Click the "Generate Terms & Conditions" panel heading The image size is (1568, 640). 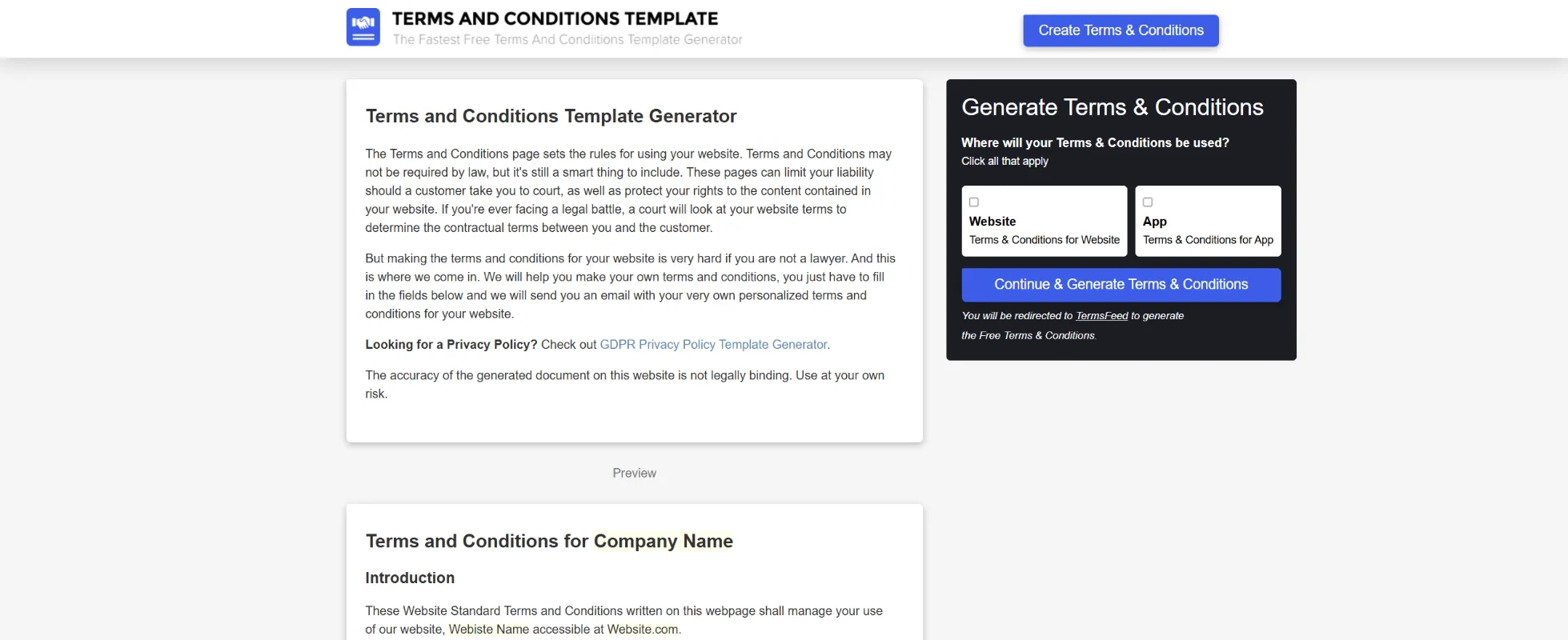(x=1112, y=108)
